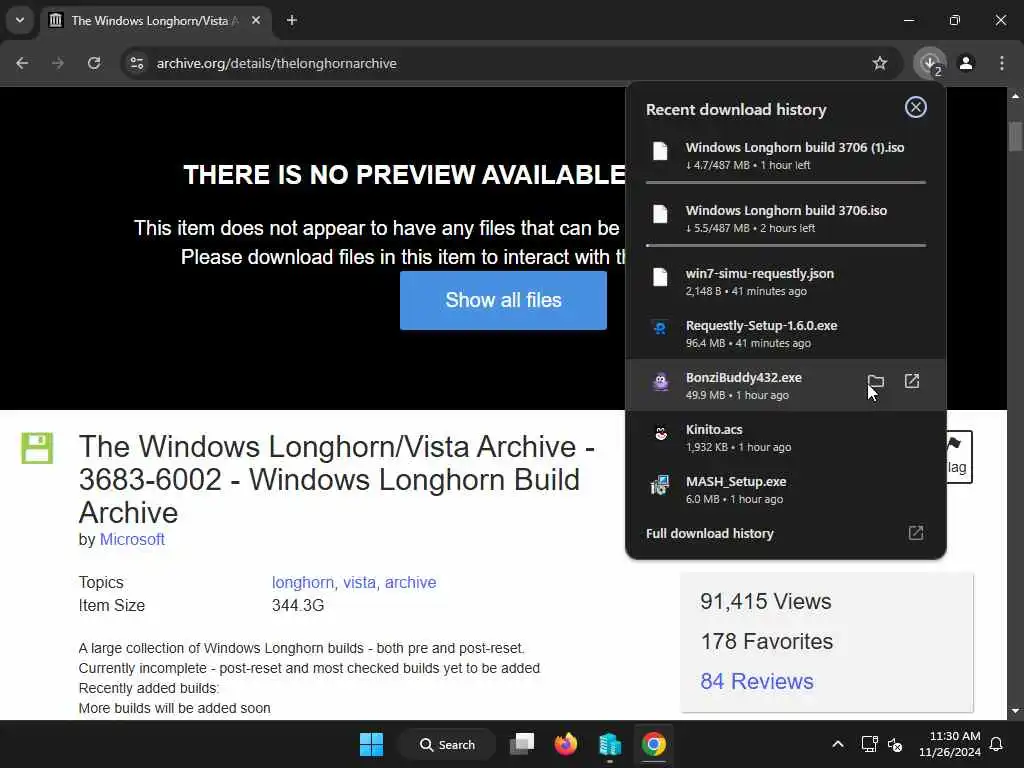Bookmark this page with the star icon

pyautogui.click(x=880, y=63)
